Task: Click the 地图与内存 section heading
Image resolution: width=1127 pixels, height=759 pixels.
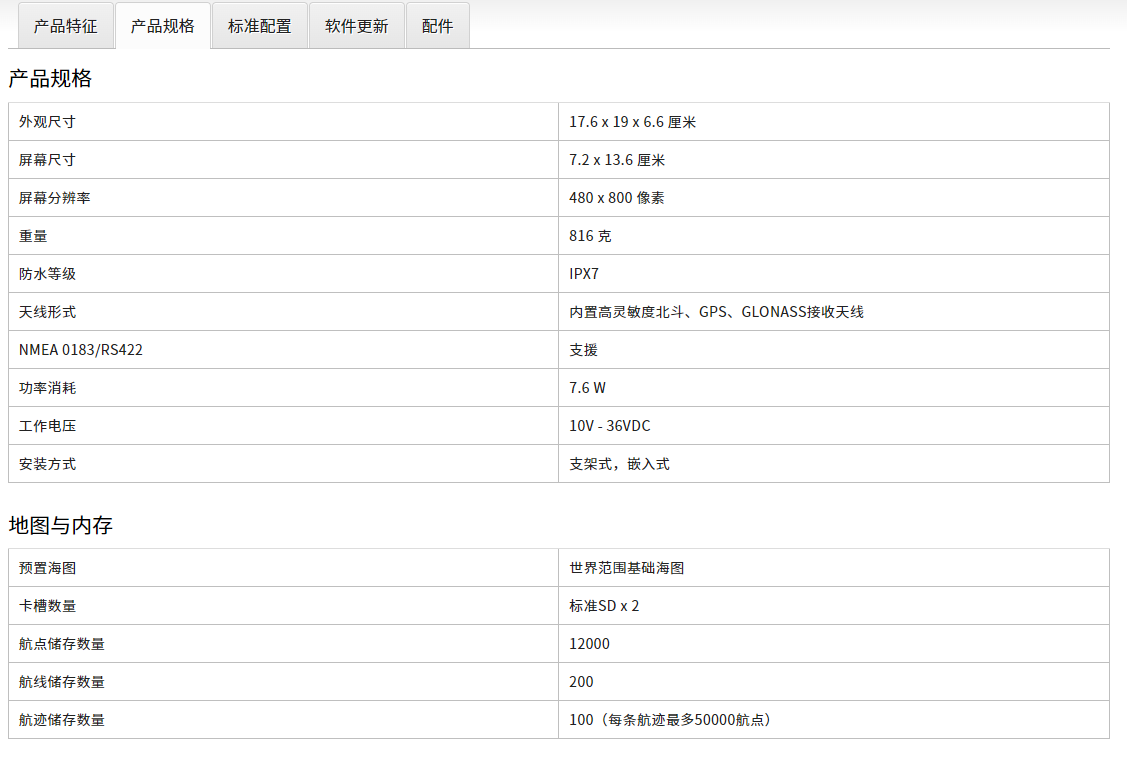Action: coord(60,525)
